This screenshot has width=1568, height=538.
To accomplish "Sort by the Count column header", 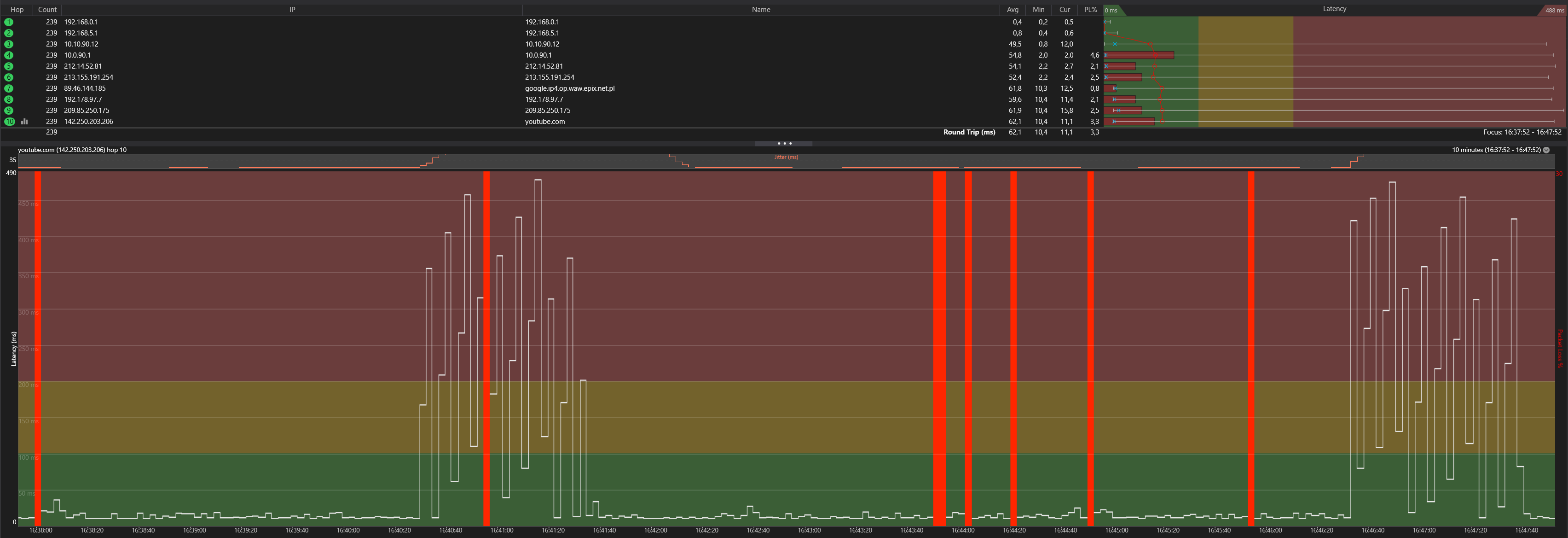I will [x=47, y=10].
